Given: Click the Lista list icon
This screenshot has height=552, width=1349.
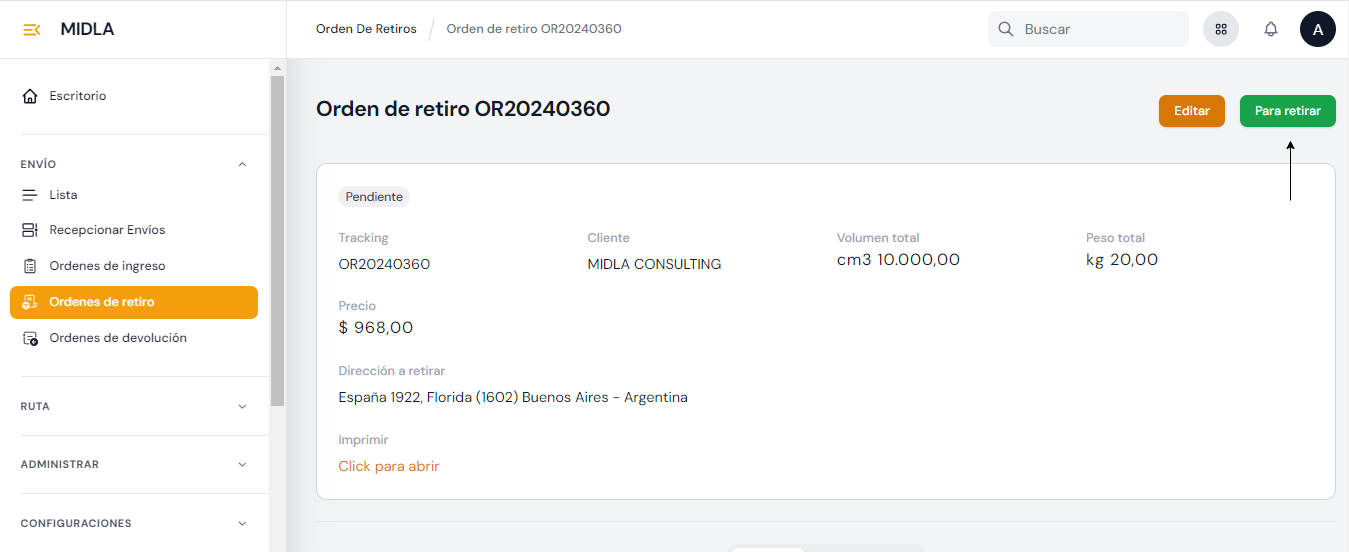Looking at the screenshot, I should [30, 195].
